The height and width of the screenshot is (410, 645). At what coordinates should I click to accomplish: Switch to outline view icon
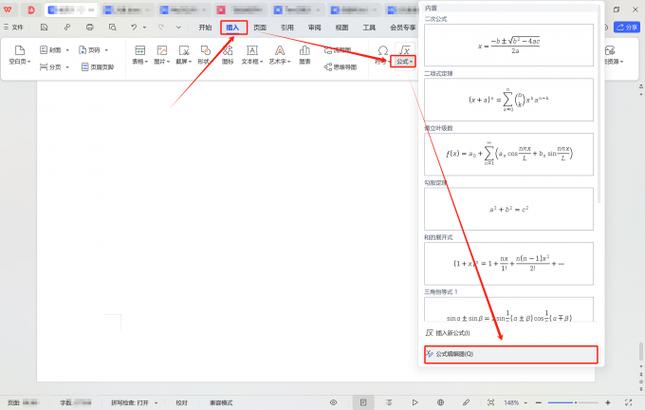(x=389, y=402)
